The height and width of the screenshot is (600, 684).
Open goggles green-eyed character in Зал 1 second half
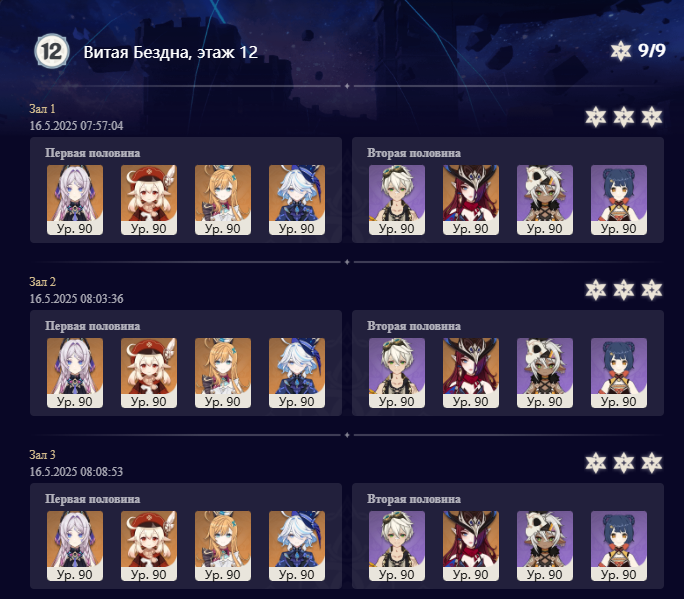[x=397, y=200]
